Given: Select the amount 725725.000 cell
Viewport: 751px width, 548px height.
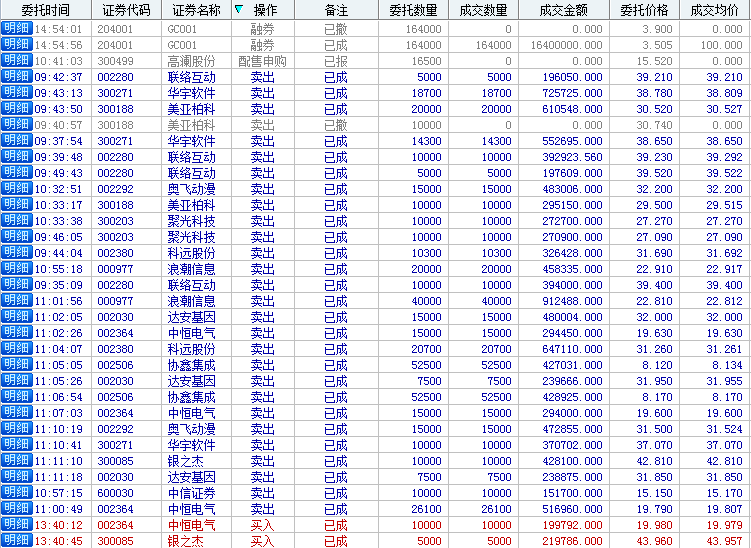Looking at the screenshot, I should [572, 93].
